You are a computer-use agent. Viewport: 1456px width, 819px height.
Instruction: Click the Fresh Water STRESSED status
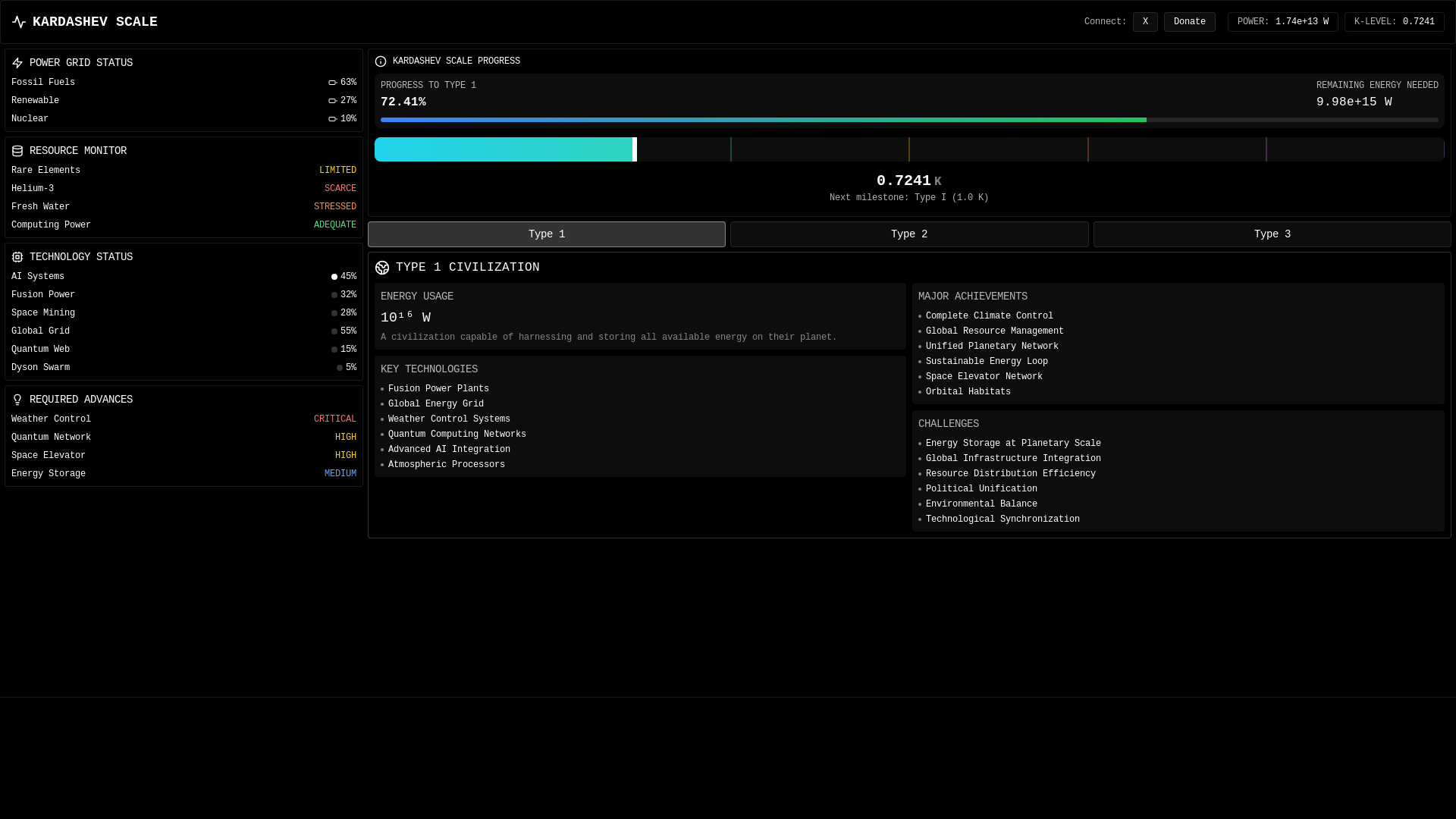pyautogui.click(x=335, y=207)
